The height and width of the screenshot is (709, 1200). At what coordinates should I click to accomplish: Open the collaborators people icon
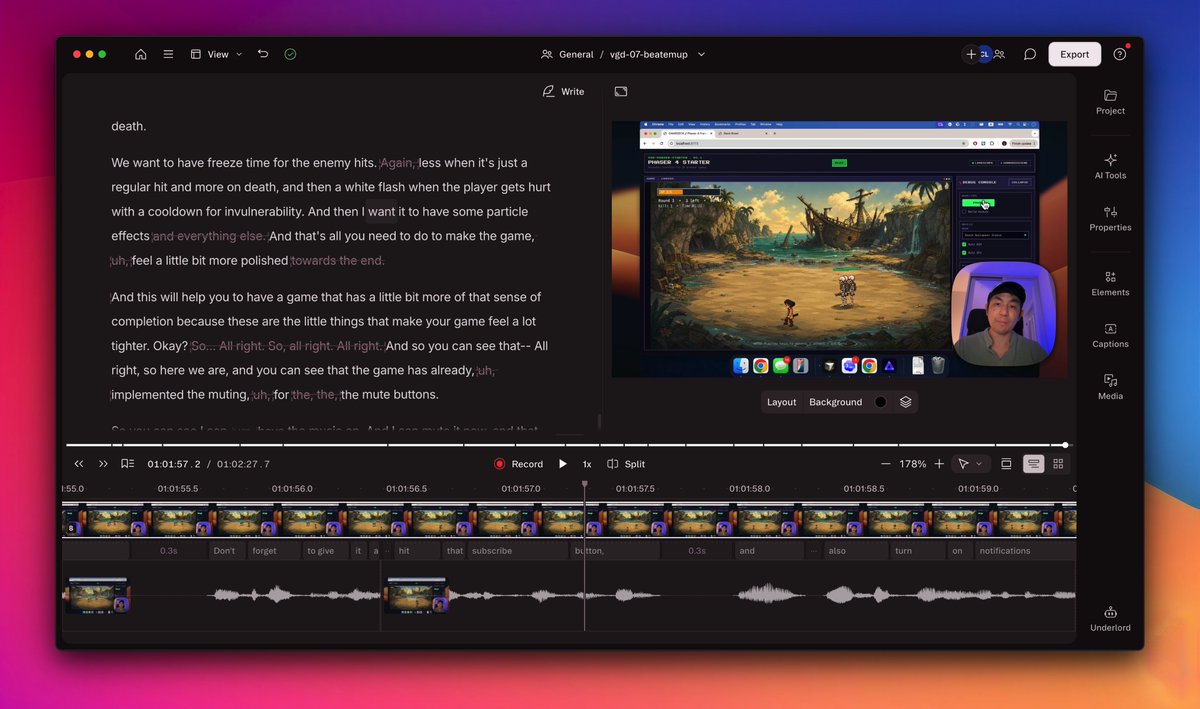click(x=999, y=54)
